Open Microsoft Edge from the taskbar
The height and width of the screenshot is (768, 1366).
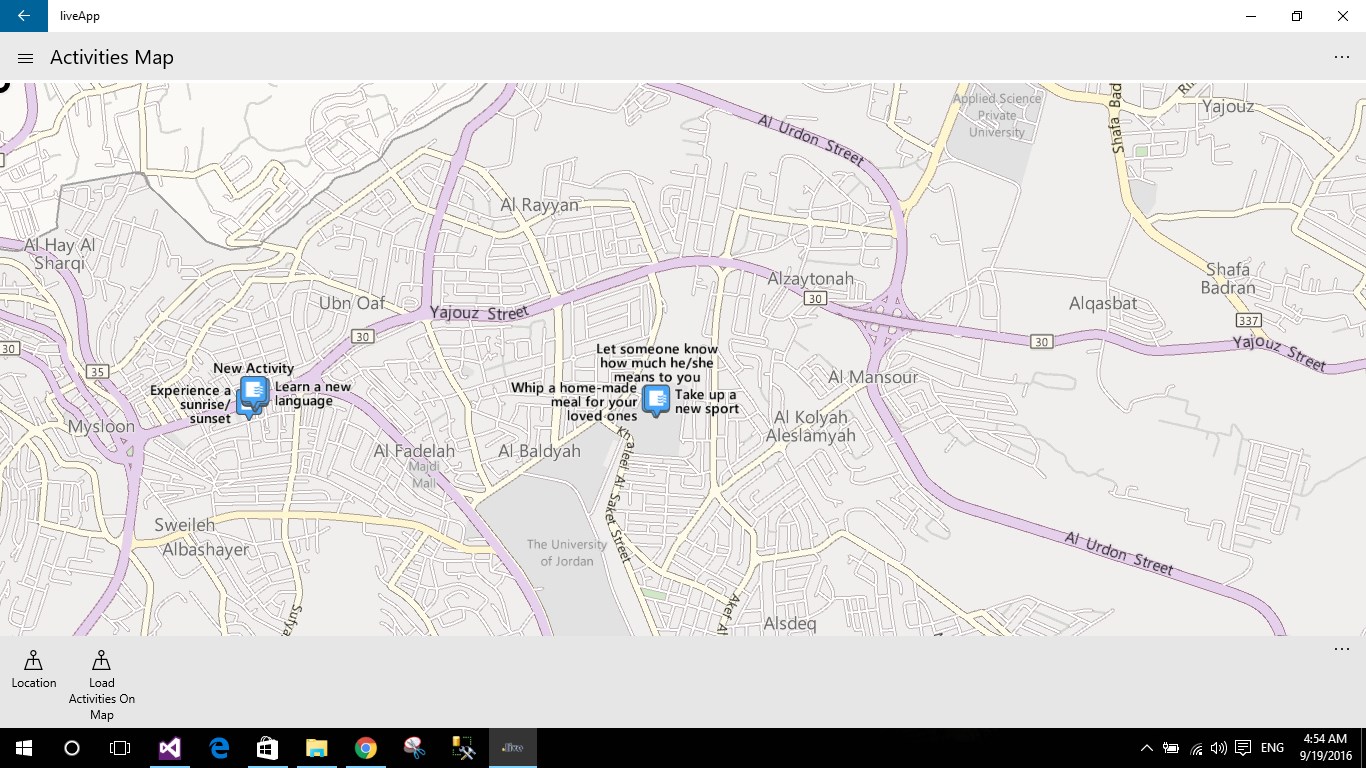pos(218,748)
